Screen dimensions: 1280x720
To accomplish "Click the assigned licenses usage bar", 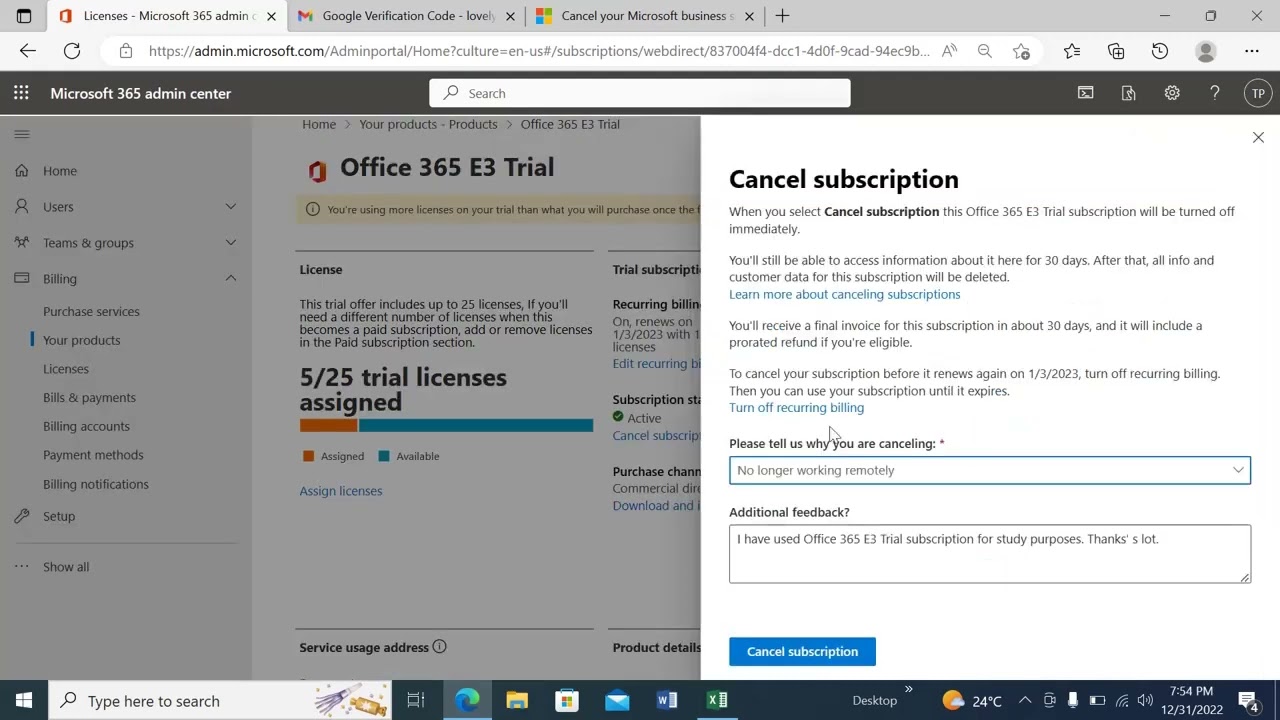I will tap(446, 426).
